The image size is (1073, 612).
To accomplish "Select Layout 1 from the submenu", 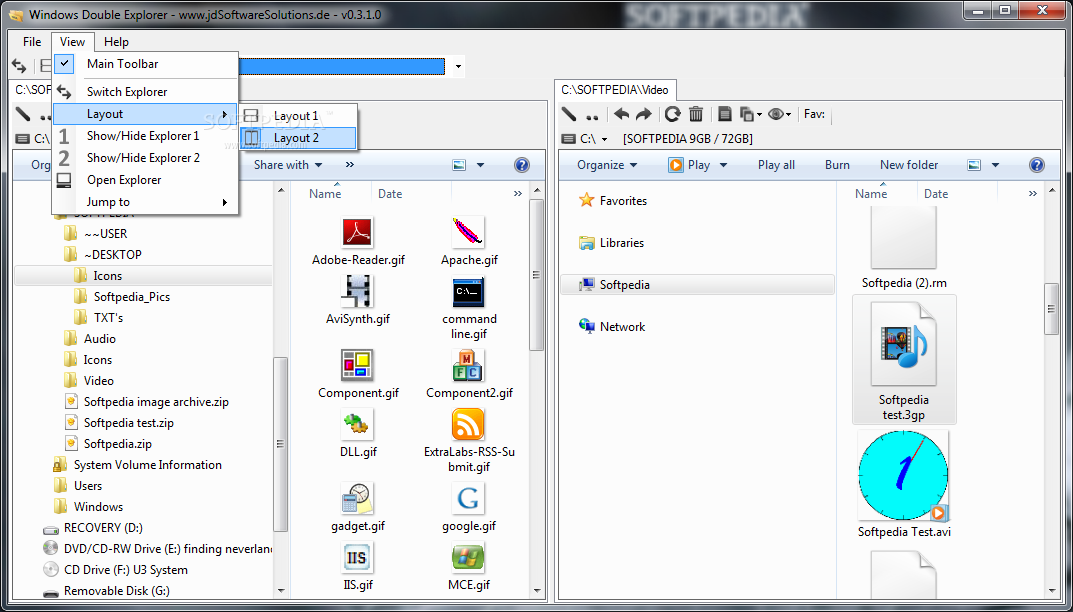I will pos(298,116).
